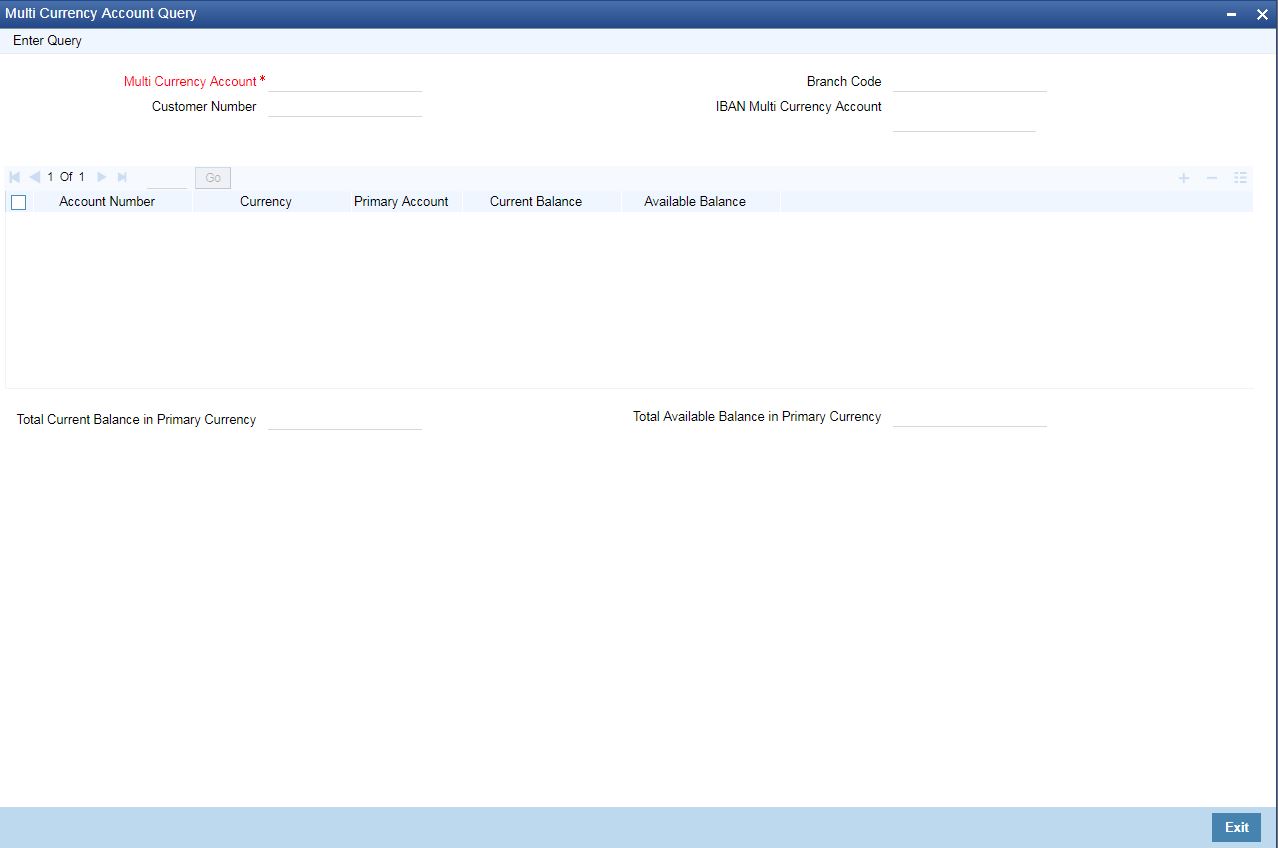
Task: Select the Currency column header
Action: pos(266,201)
